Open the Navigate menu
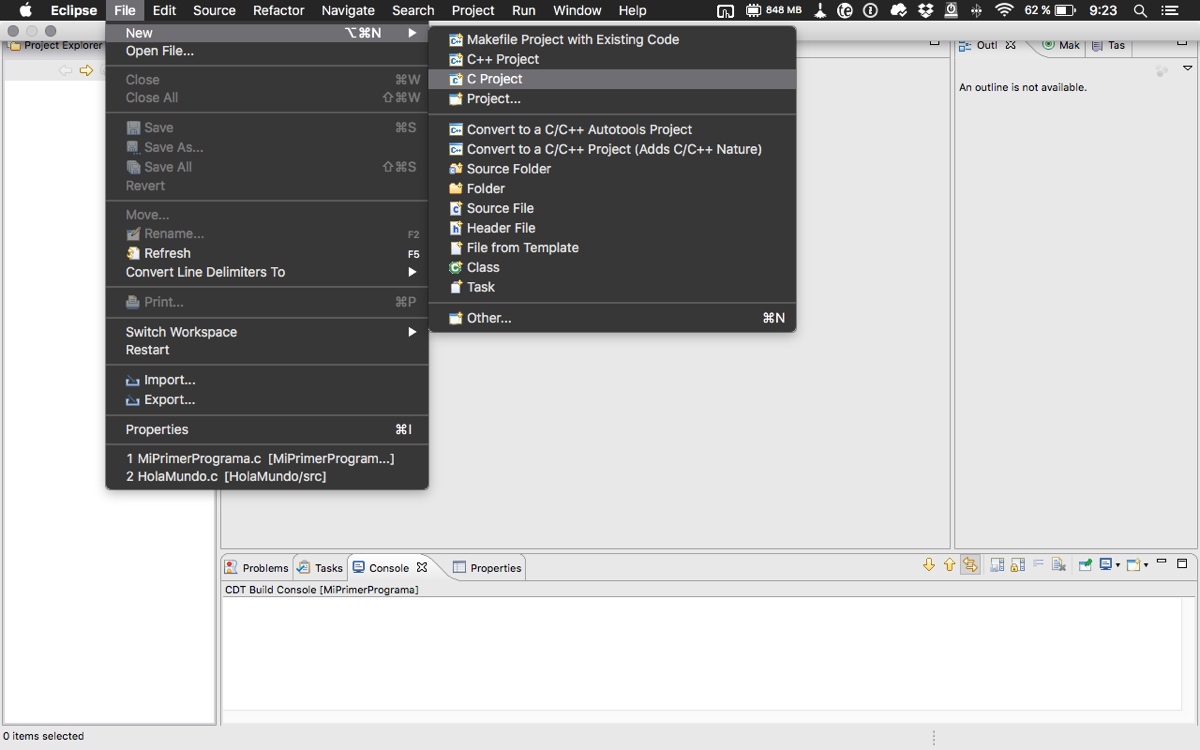This screenshot has height=750, width=1200. pos(348,11)
